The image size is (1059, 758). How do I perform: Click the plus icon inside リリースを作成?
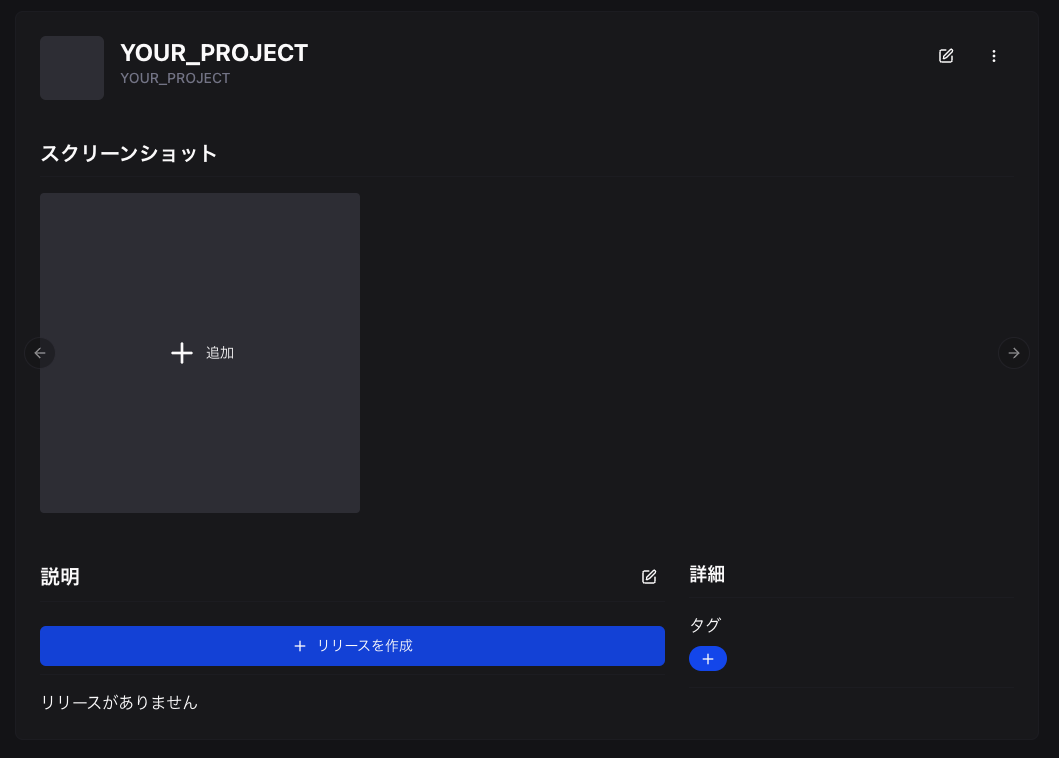[x=299, y=646]
